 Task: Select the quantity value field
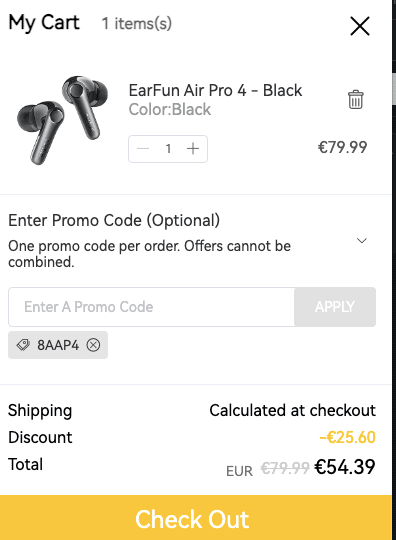tap(168, 149)
